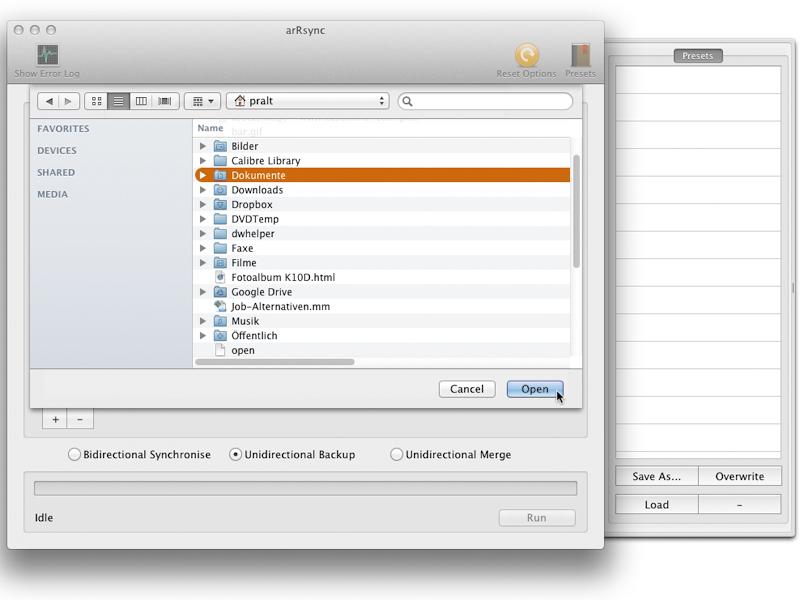Select Unidirectional Merge radio button
Screen dimensions: 800x600
[396, 454]
